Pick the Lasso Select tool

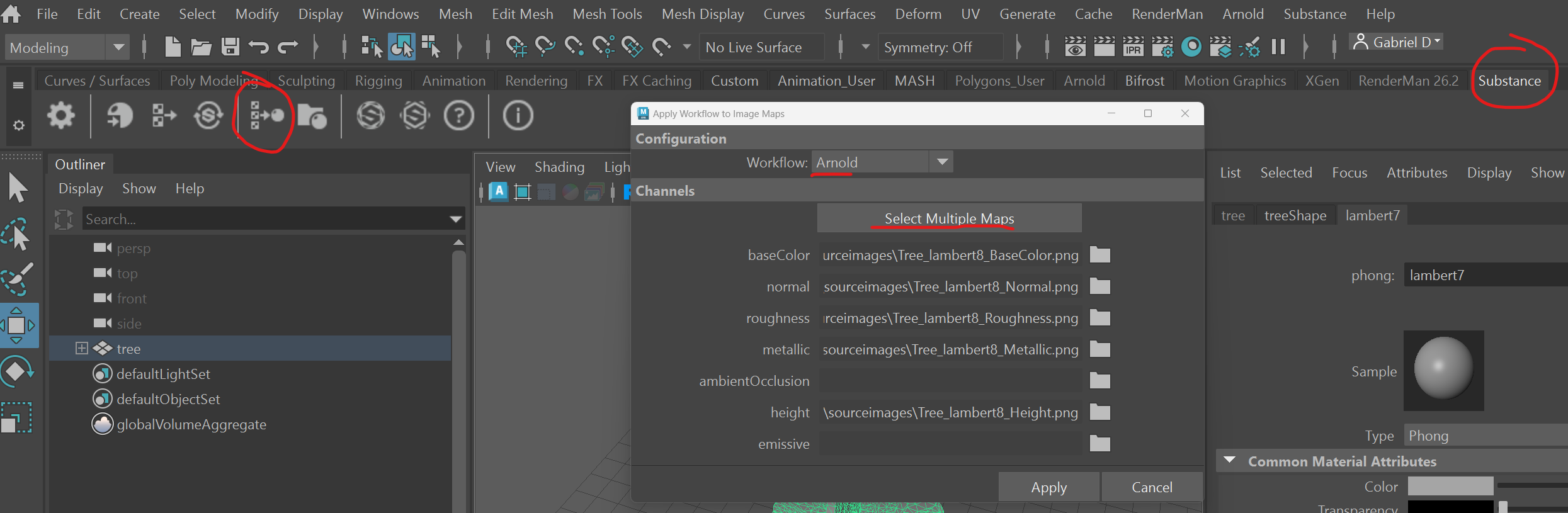pos(17,233)
